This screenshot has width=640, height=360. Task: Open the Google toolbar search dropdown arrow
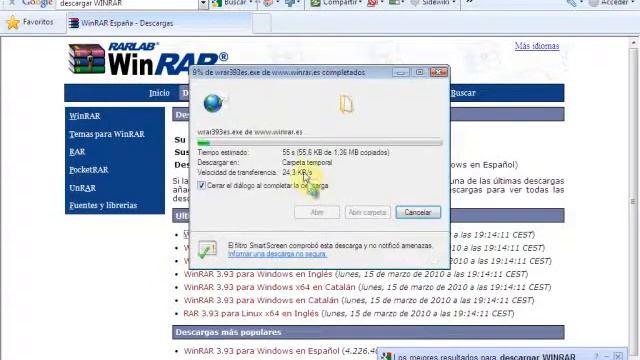pyautogui.click(x=204, y=4)
